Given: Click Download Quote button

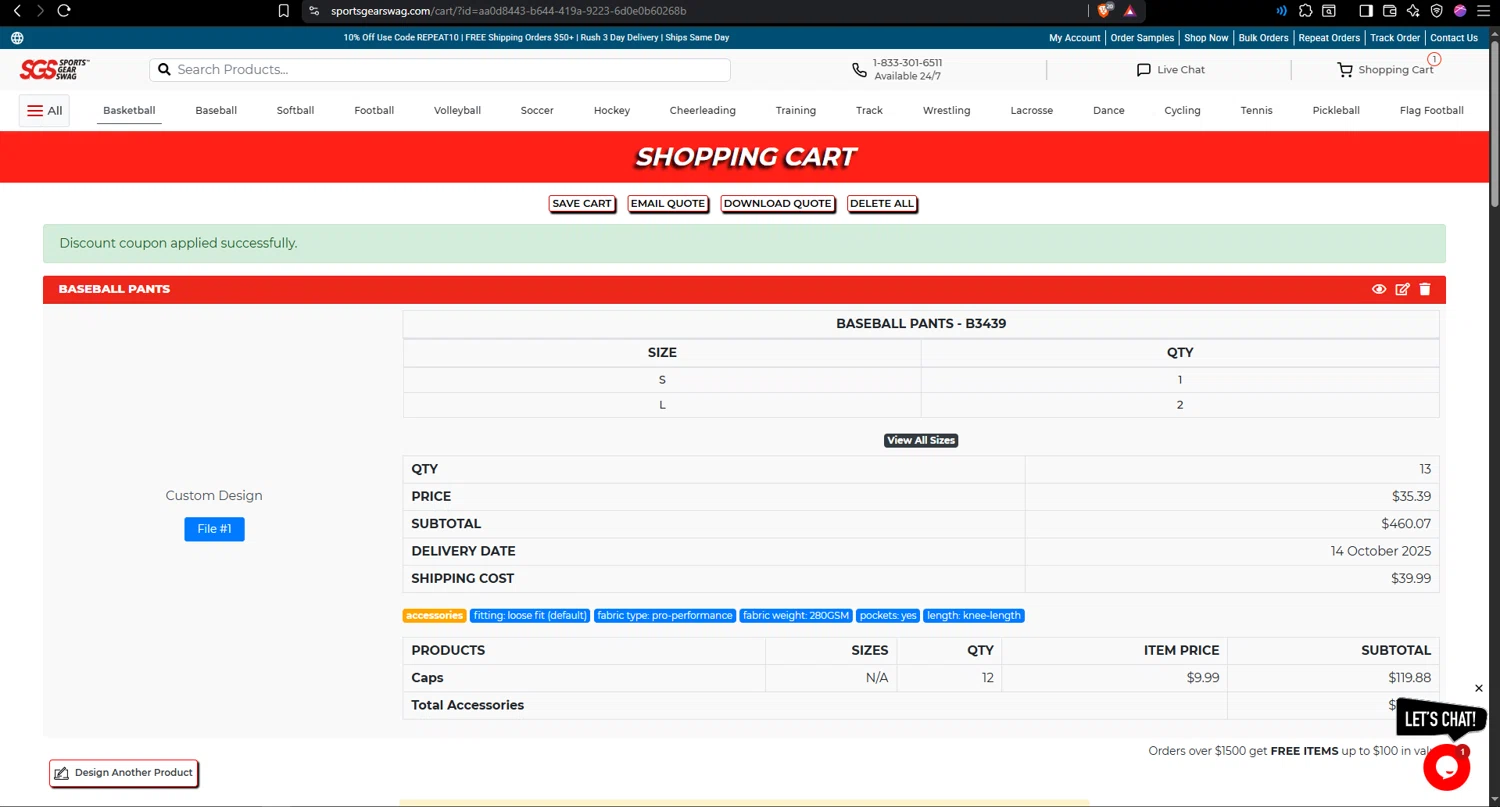Looking at the screenshot, I should coord(778,203).
